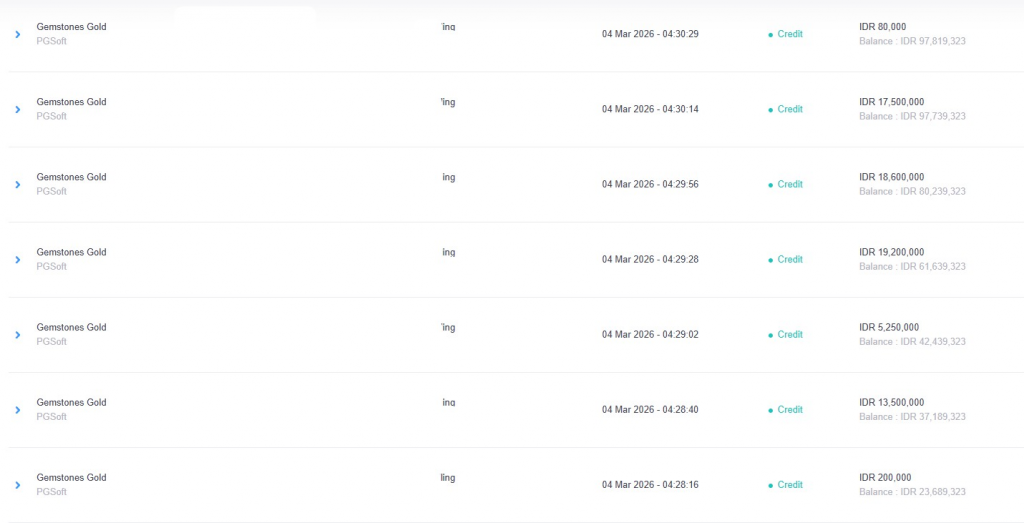This screenshot has width=1024, height=523.
Task: Open the chevron for the 04:29:28 transaction
Action: pos(17,259)
